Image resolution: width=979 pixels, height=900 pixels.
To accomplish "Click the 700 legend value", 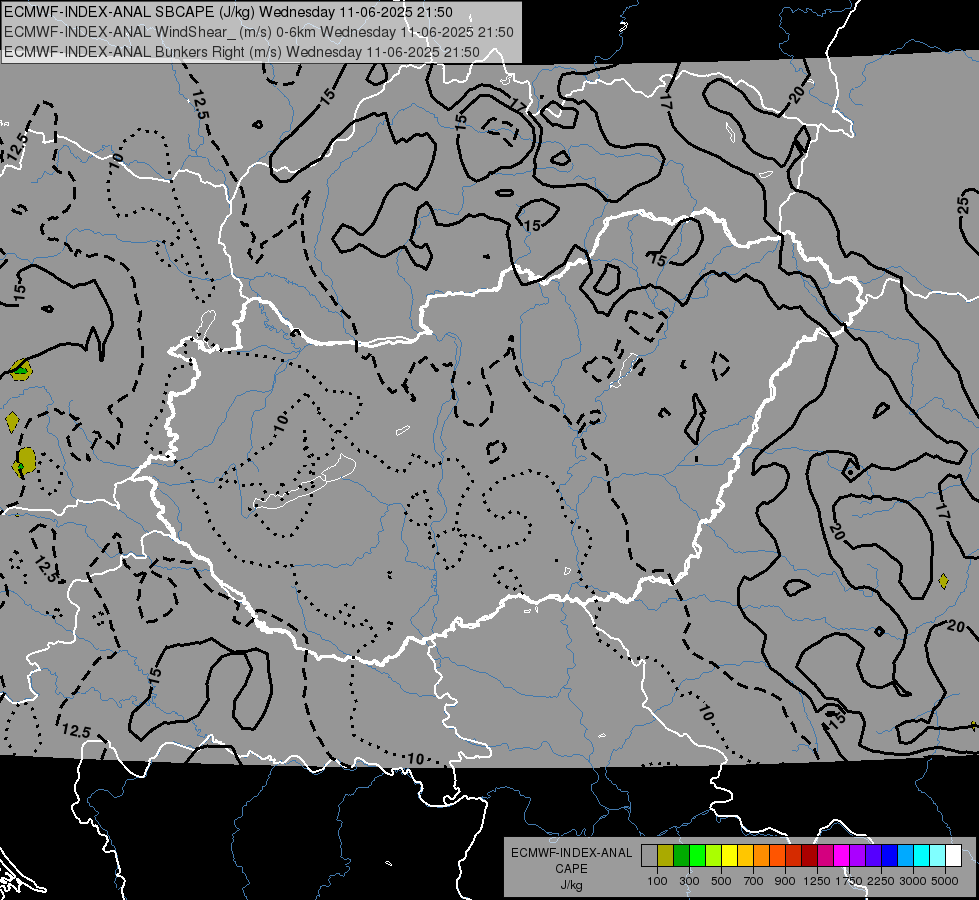I will click(x=754, y=881).
